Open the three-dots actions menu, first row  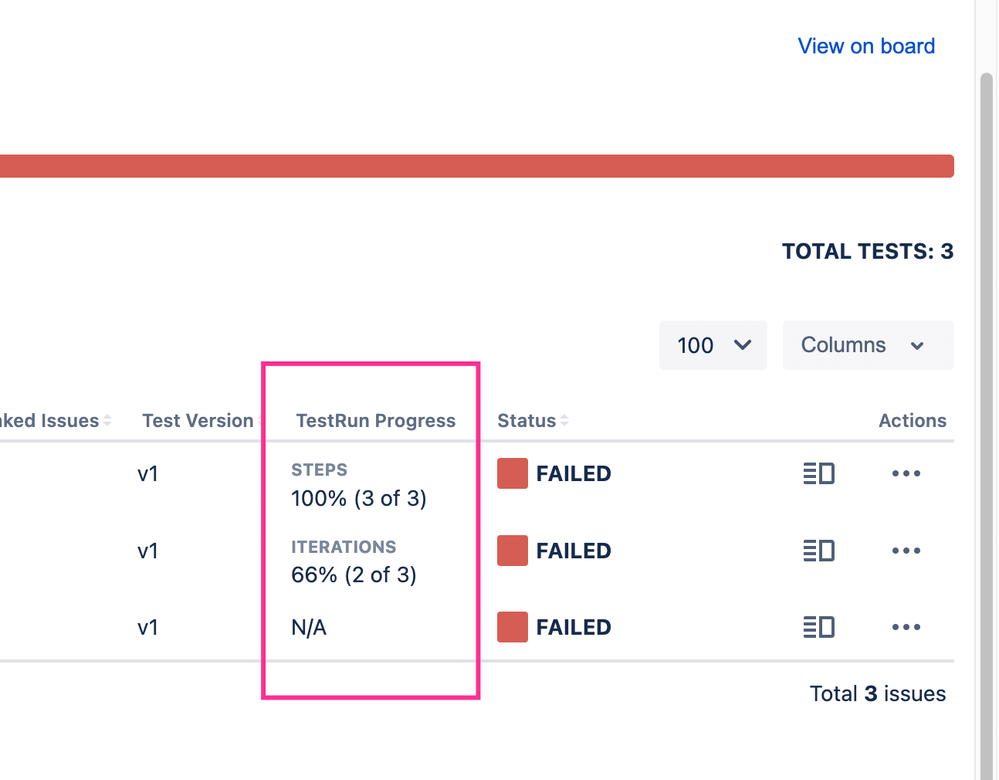pyautogui.click(x=906, y=474)
